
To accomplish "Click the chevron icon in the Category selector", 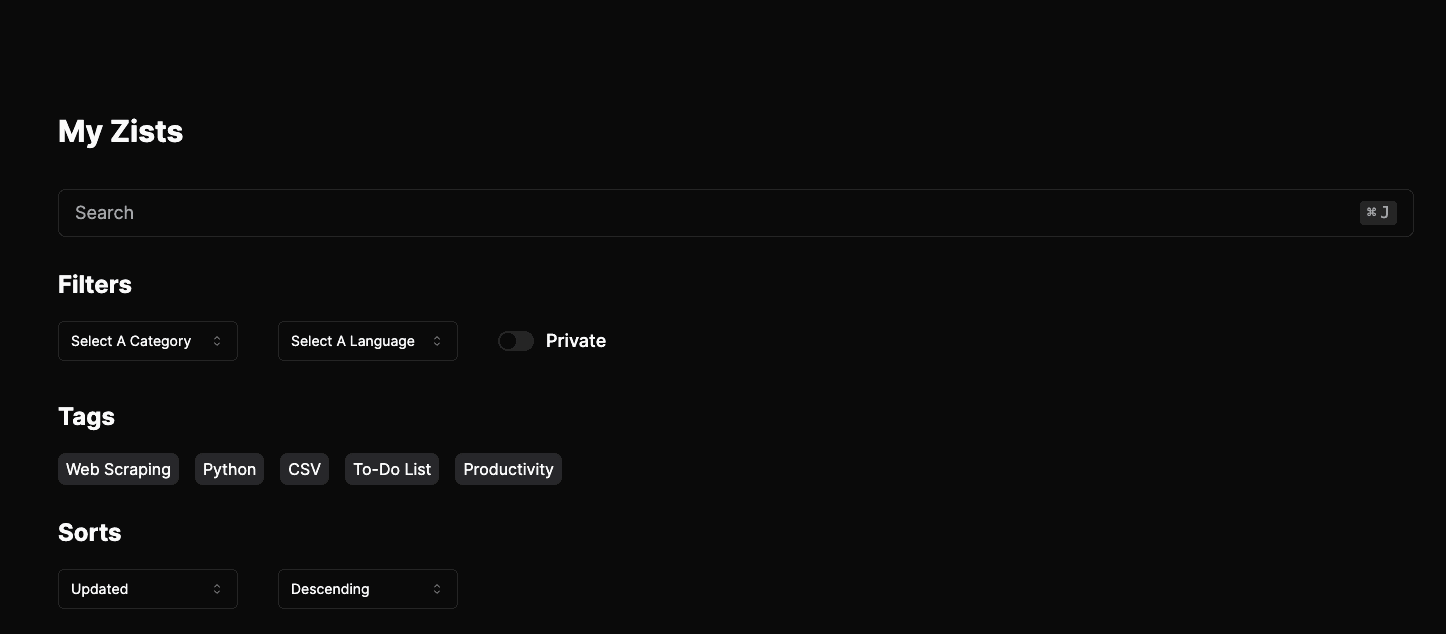I will [217, 341].
